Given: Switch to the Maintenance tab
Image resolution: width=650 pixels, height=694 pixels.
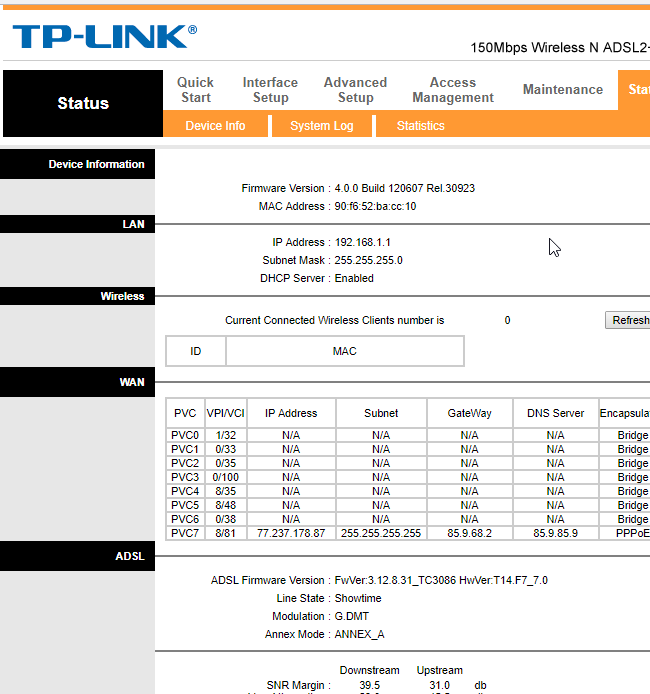Looking at the screenshot, I should 563,89.
